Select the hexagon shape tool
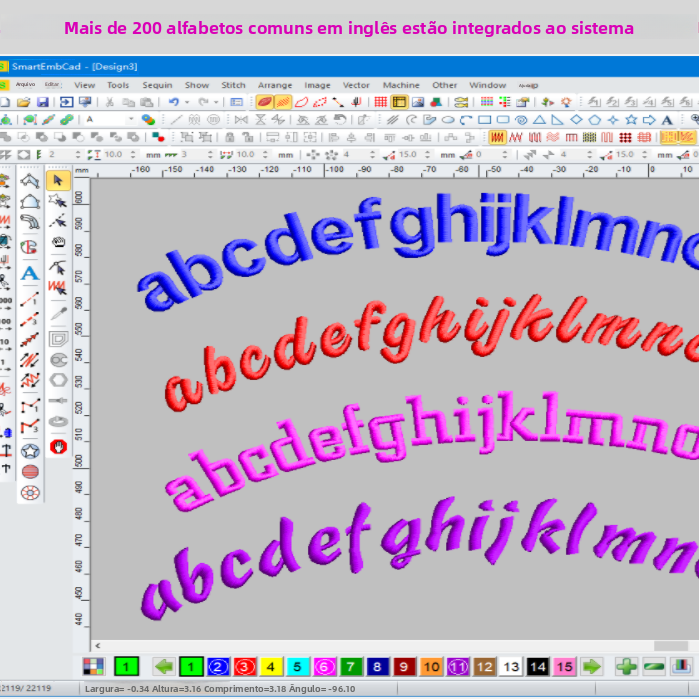Screen dimensions: 699x699 pos(58,381)
